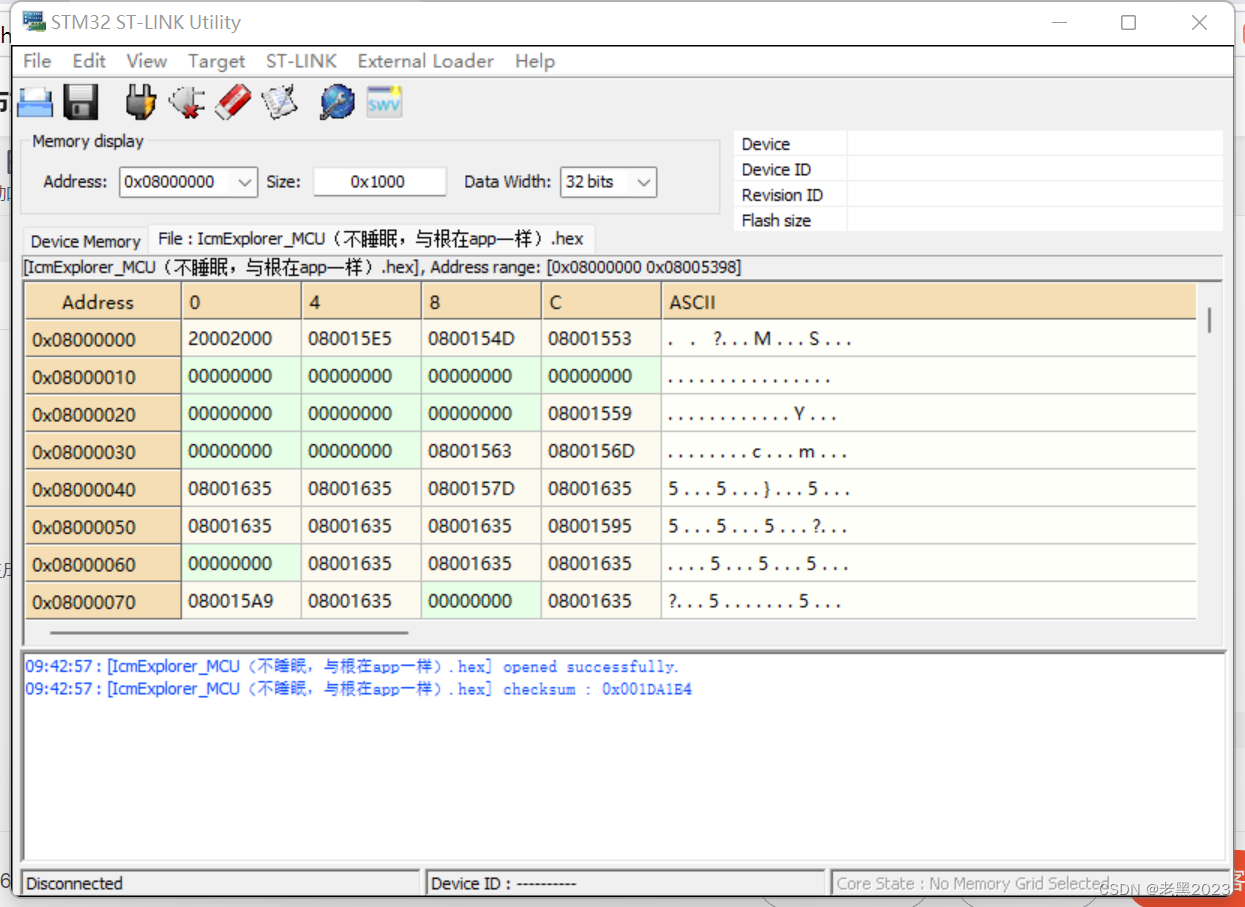Open the Edit menu
The height and width of the screenshot is (907, 1245).
click(x=89, y=61)
